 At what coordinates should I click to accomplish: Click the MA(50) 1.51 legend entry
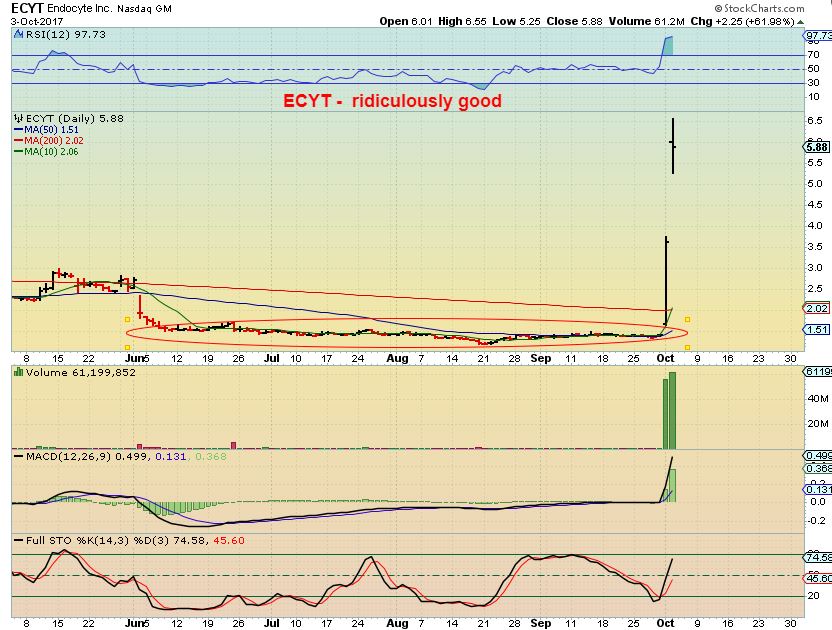click(51, 130)
